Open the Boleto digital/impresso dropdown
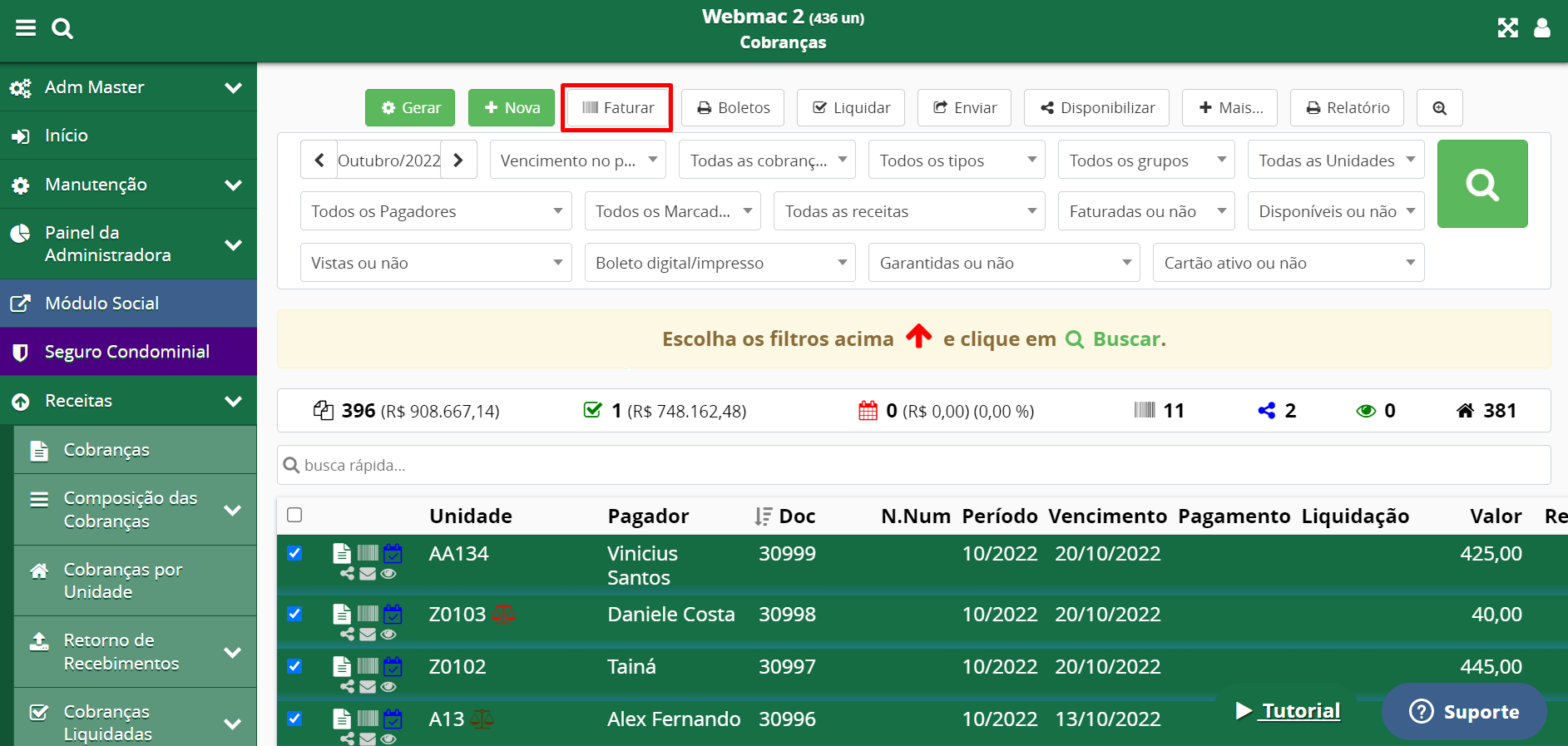Image resolution: width=1568 pixels, height=746 pixels. point(720,263)
